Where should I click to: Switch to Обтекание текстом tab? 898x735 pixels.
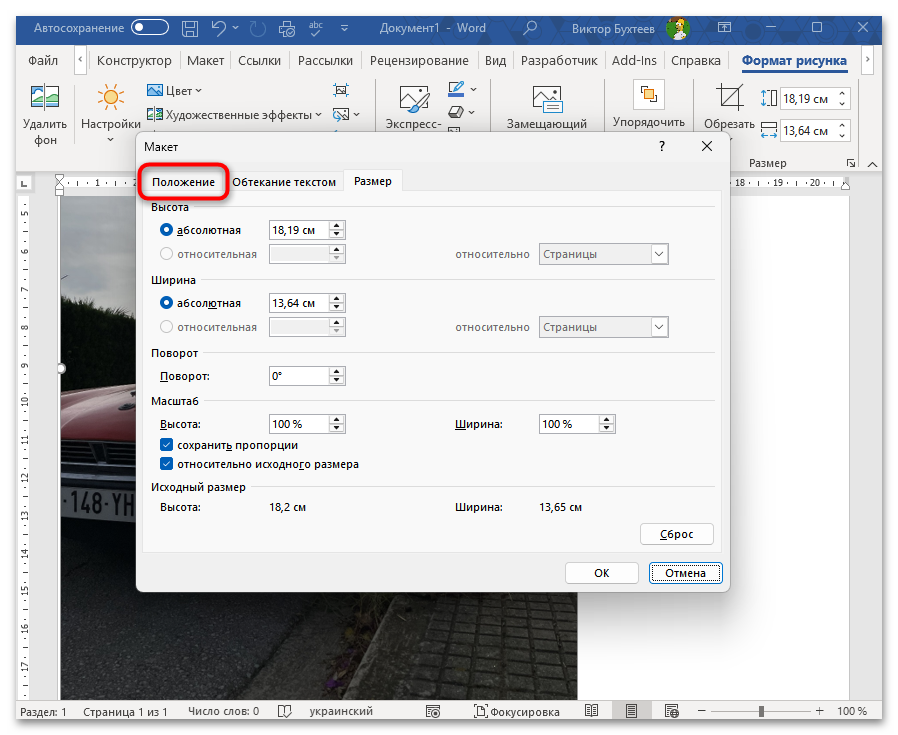click(x=284, y=182)
